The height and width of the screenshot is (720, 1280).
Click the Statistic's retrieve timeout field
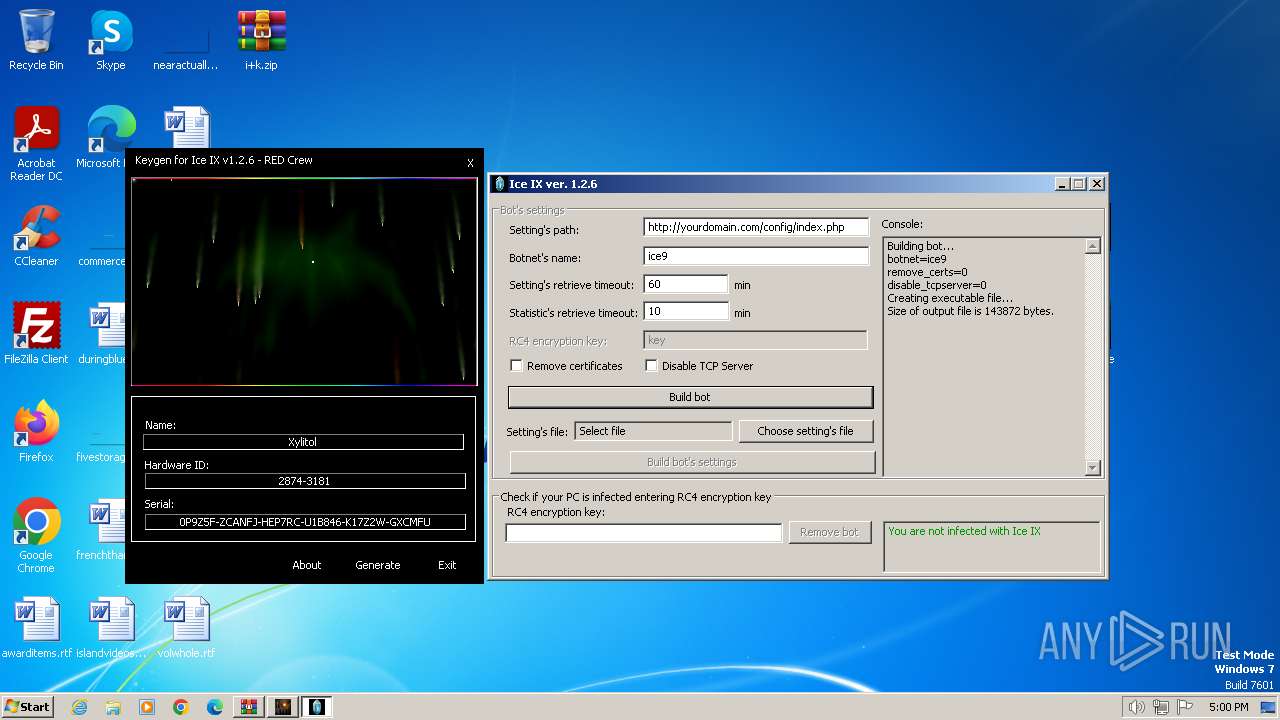pos(686,311)
